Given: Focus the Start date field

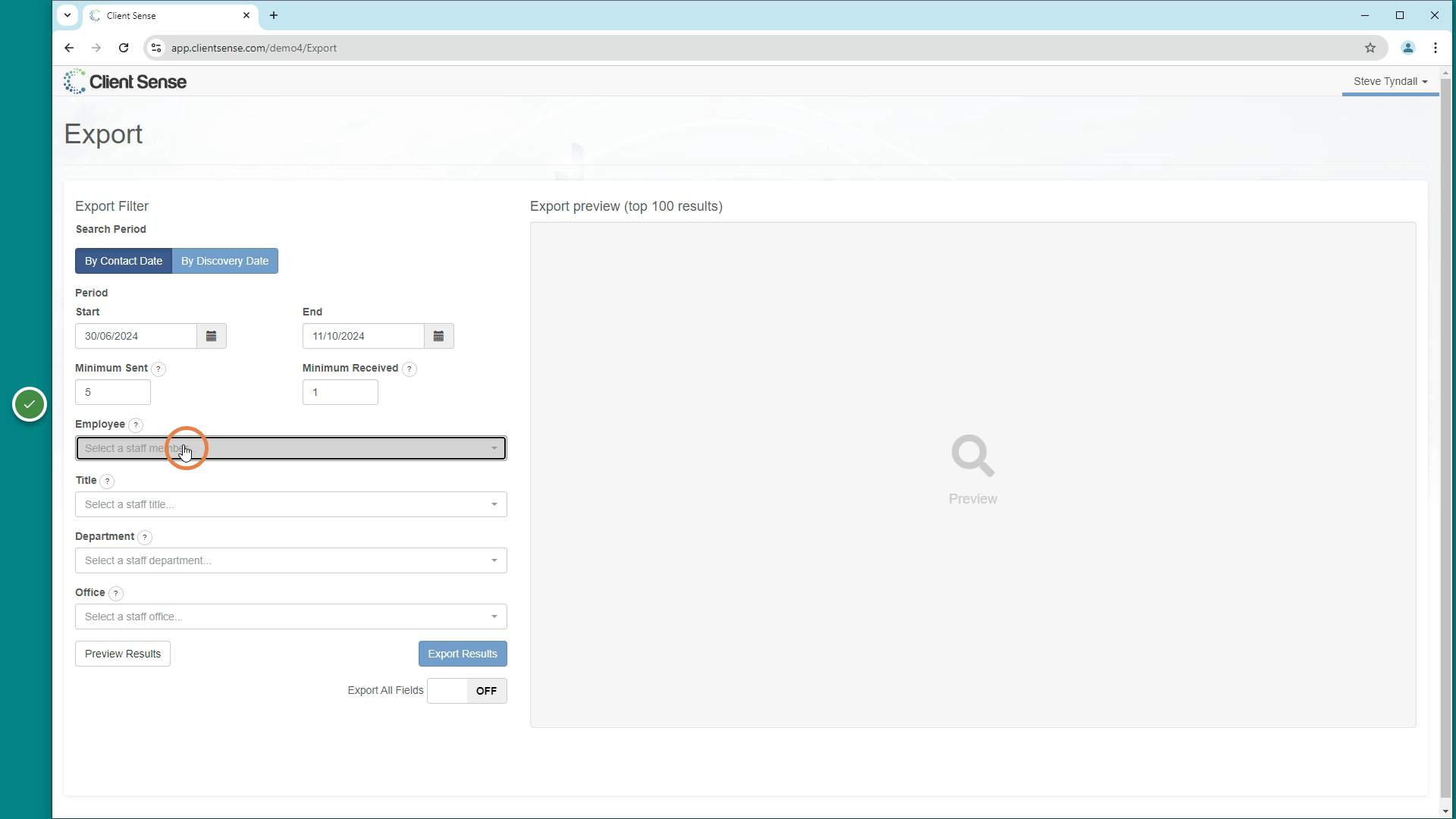Looking at the screenshot, I should (x=136, y=336).
